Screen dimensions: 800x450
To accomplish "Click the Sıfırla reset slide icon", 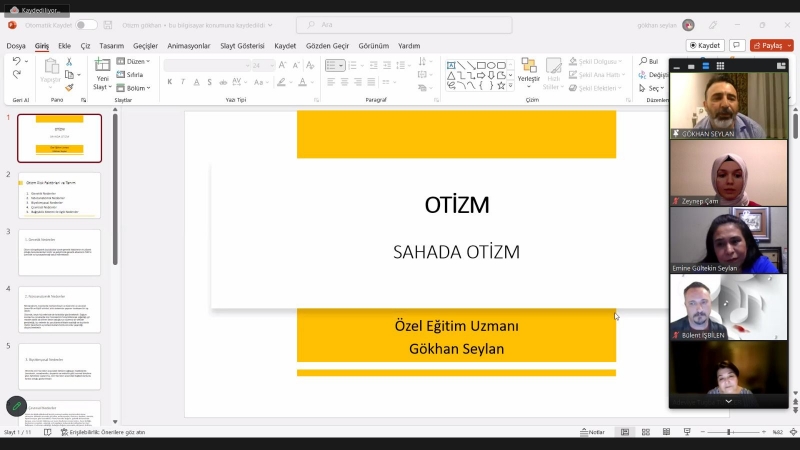I will (x=121, y=75).
